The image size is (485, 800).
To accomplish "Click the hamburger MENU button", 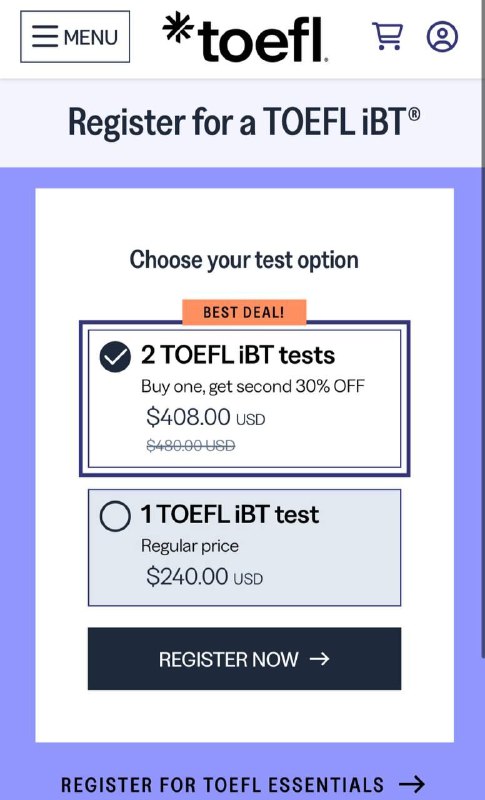I will coord(75,37).
